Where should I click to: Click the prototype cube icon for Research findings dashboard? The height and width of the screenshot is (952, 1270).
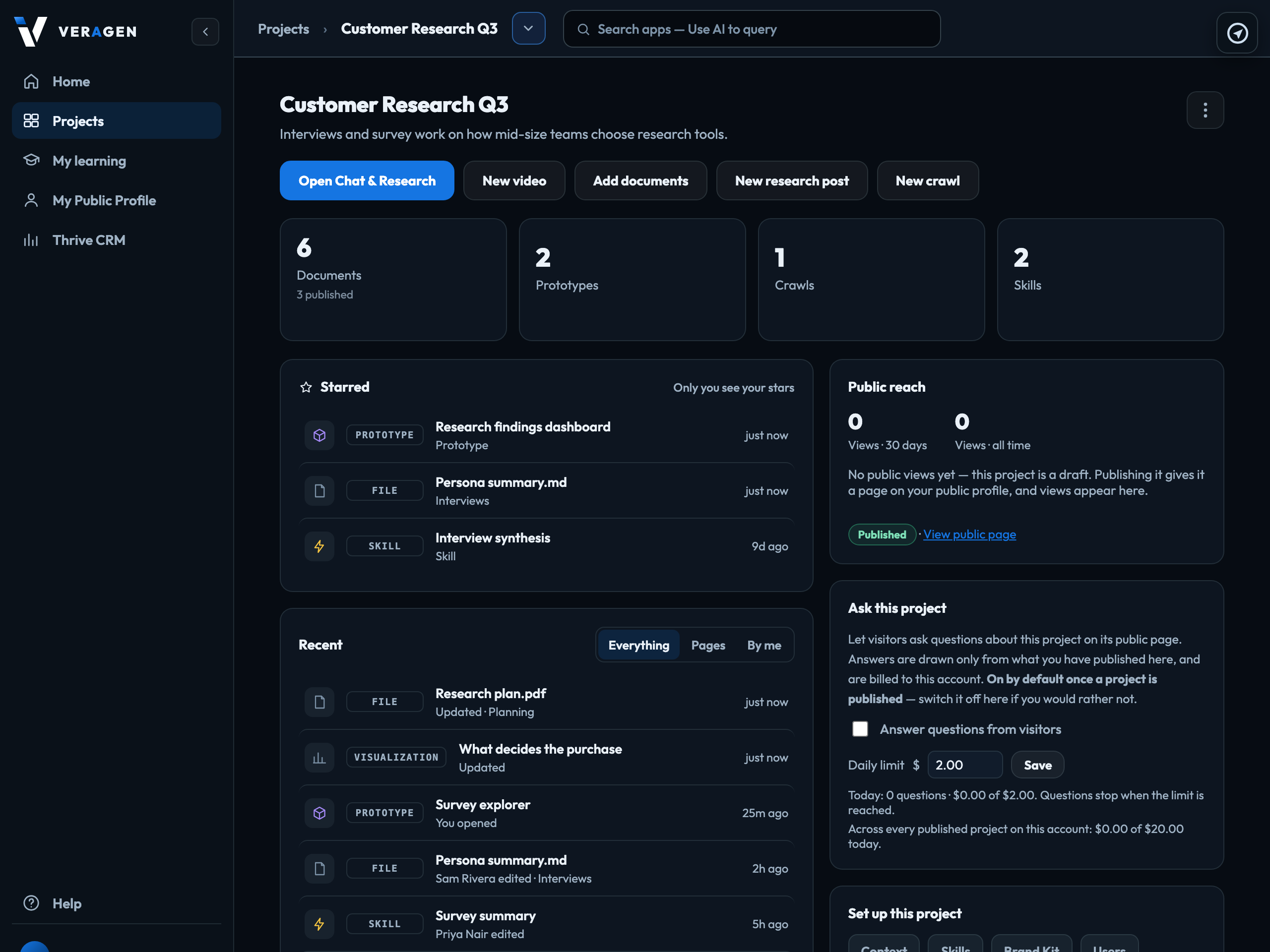(x=319, y=435)
